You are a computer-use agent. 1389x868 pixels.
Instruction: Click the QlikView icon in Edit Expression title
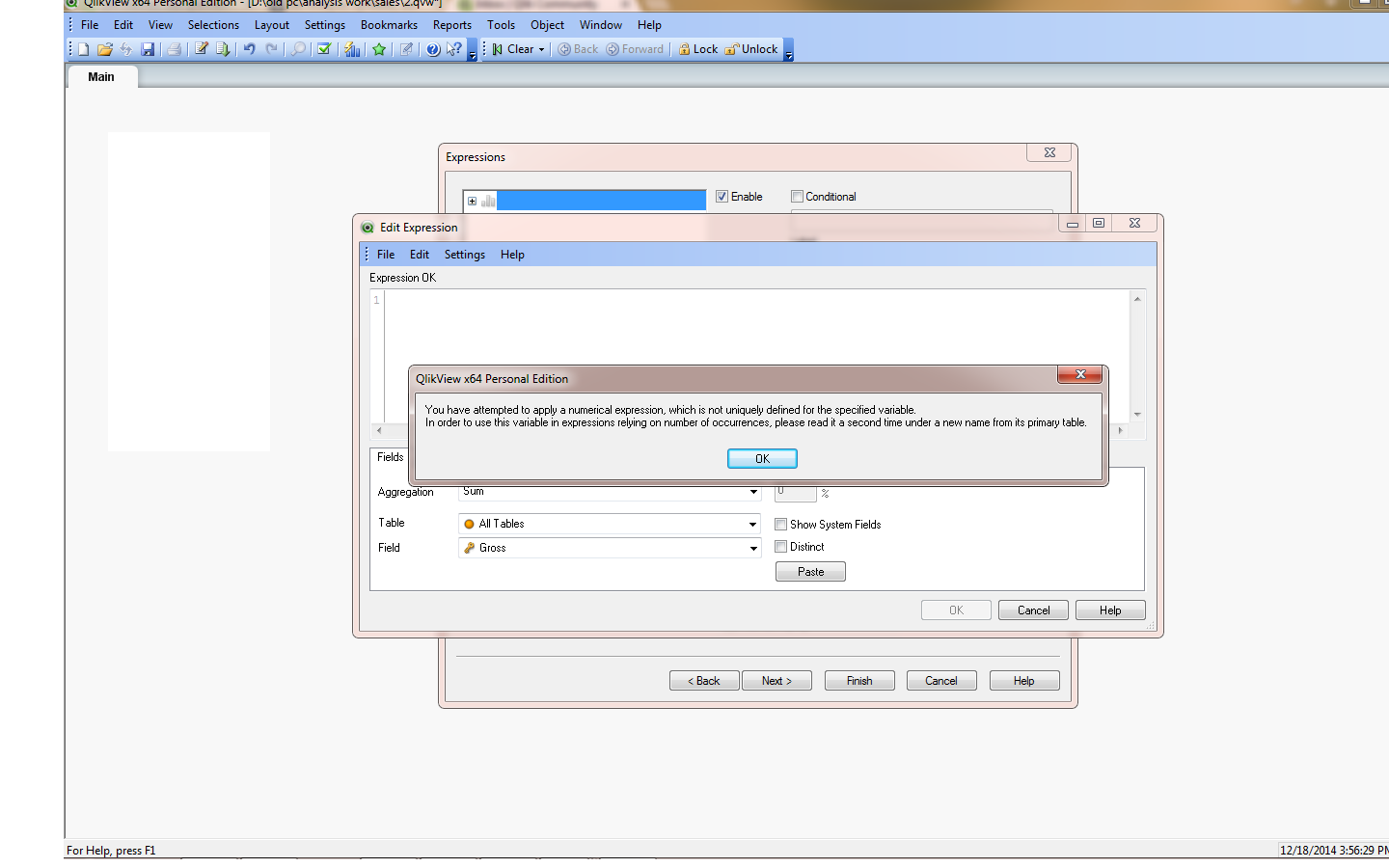click(x=368, y=228)
